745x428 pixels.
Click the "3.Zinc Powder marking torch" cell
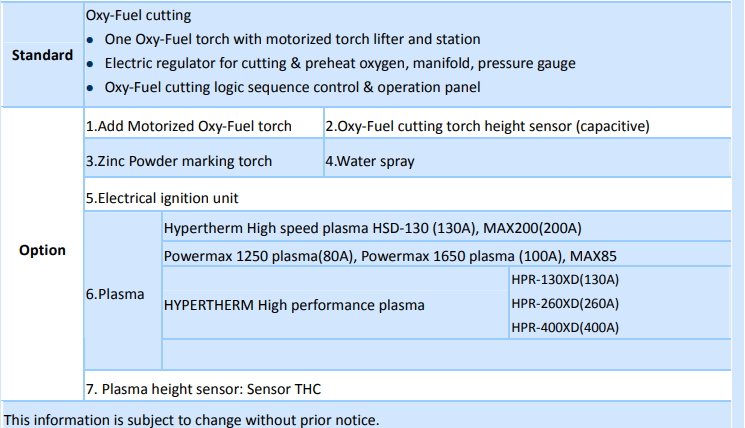pyautogui.click(x=178, y=161)
